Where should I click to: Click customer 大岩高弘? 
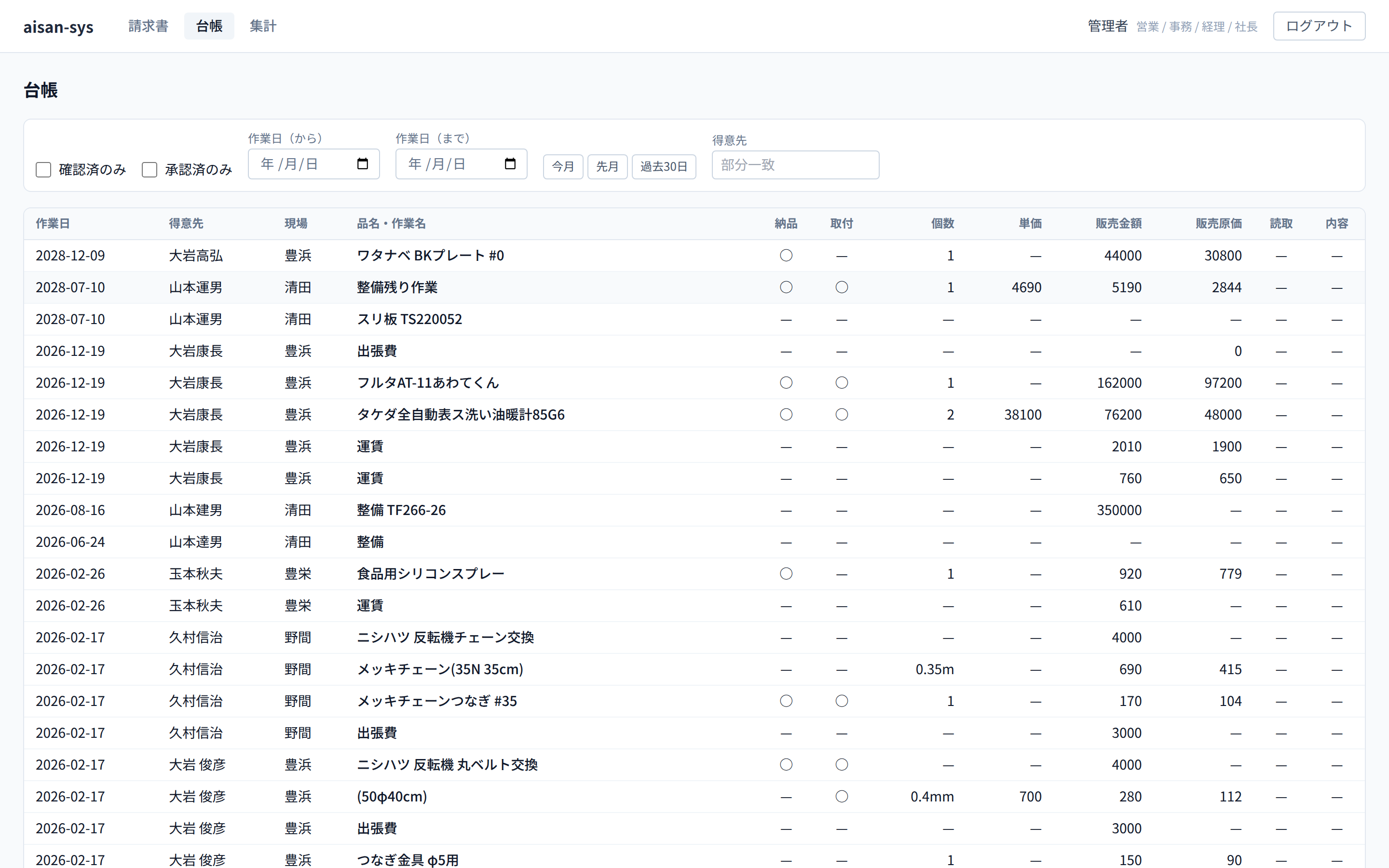(196, 256)
